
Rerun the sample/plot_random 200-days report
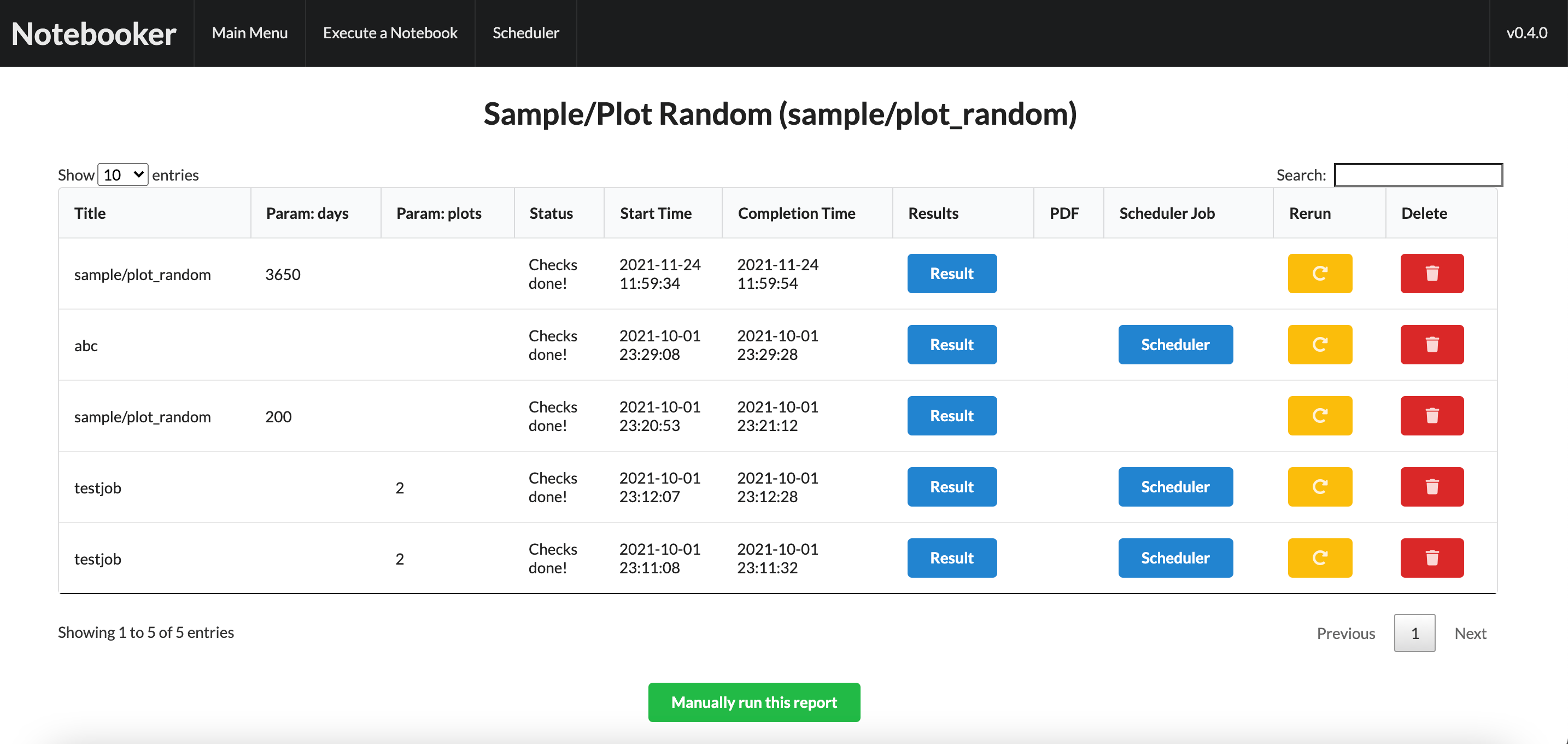coord(1319,416)
